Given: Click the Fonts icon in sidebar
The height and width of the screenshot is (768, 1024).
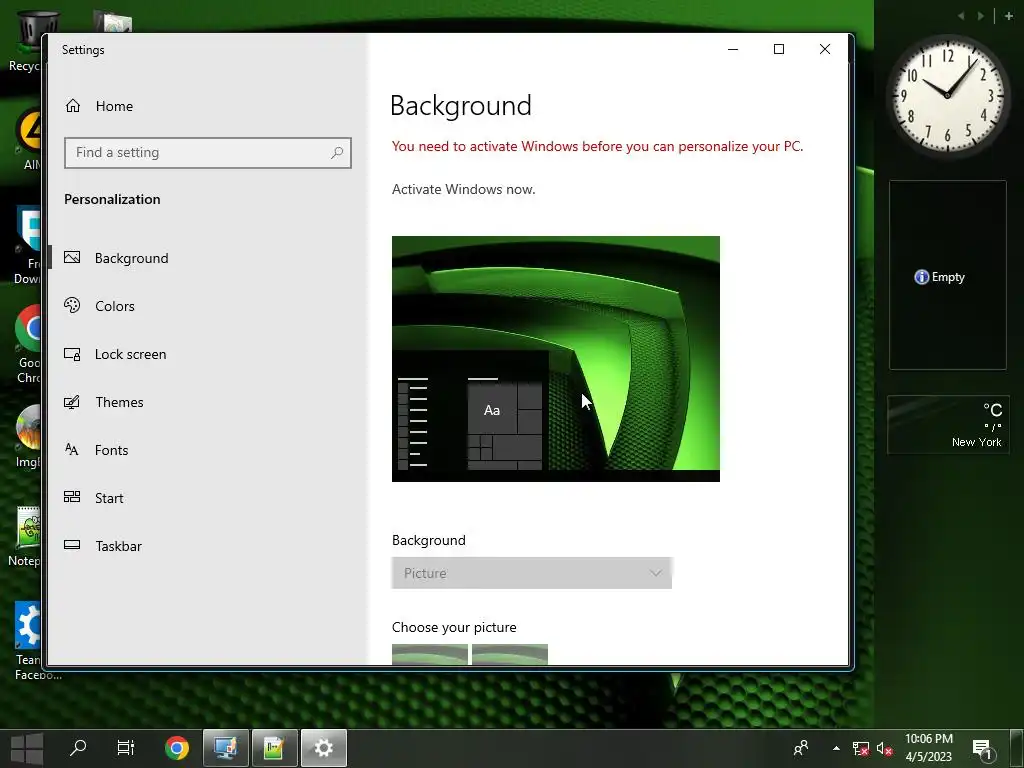Looking at the screenshot, I should [72, 449].
